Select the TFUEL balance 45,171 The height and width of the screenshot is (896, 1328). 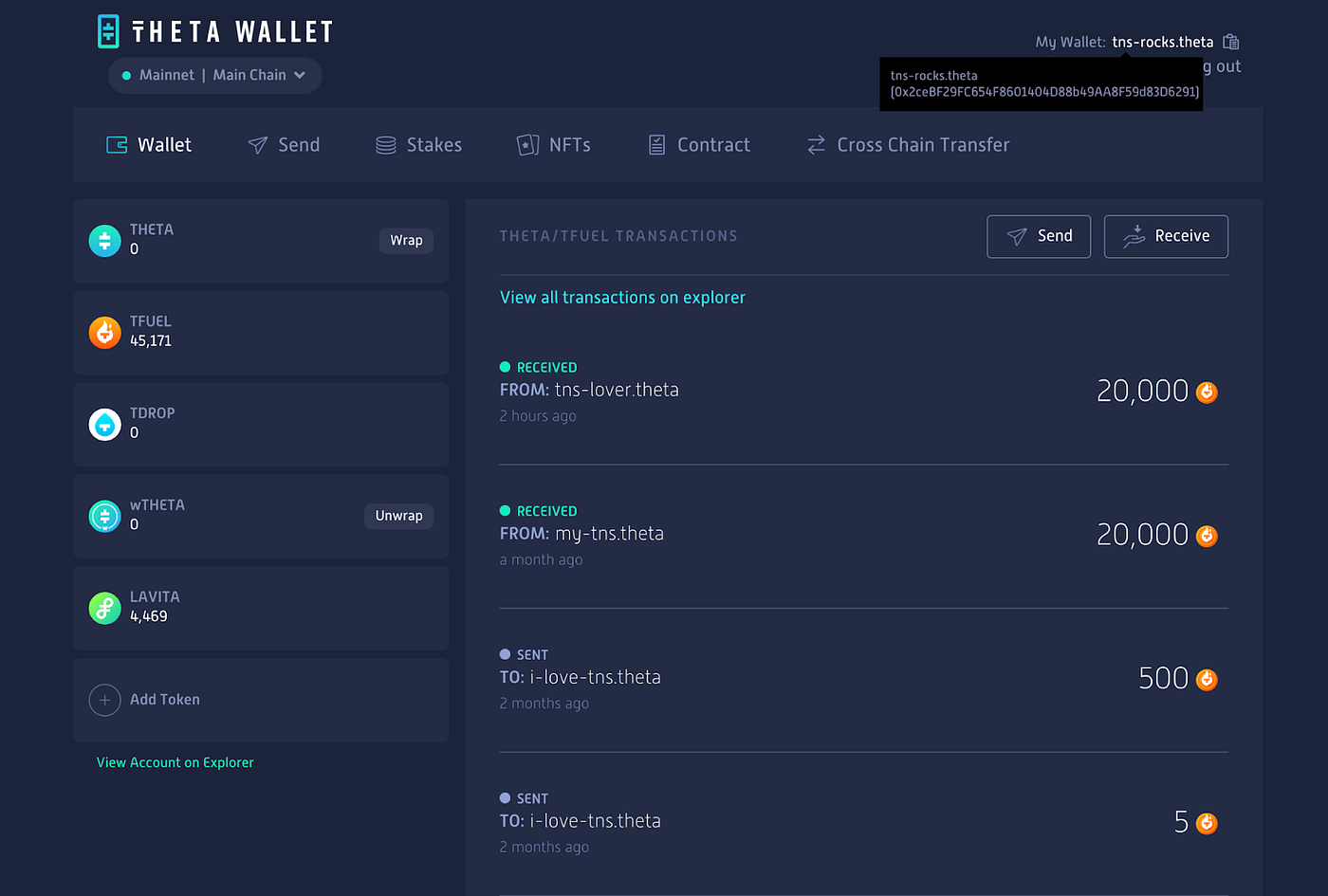[151, 341]
